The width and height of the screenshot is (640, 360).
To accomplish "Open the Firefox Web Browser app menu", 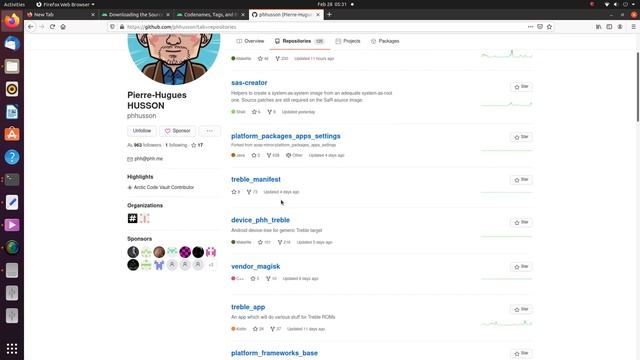I will tap(65, 4).
